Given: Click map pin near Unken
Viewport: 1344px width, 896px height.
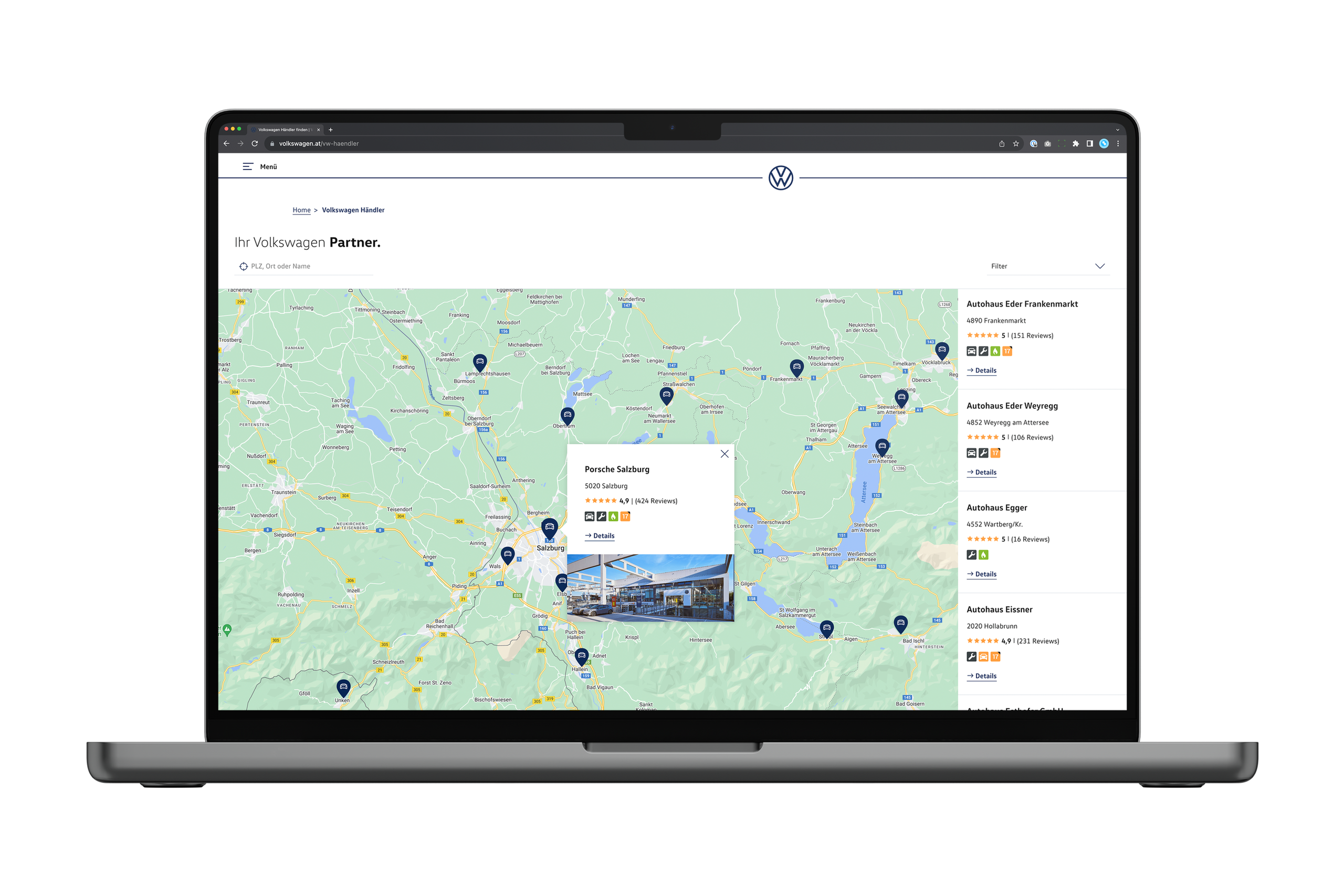Looking at the screenshot, I should tap(343, 688).
